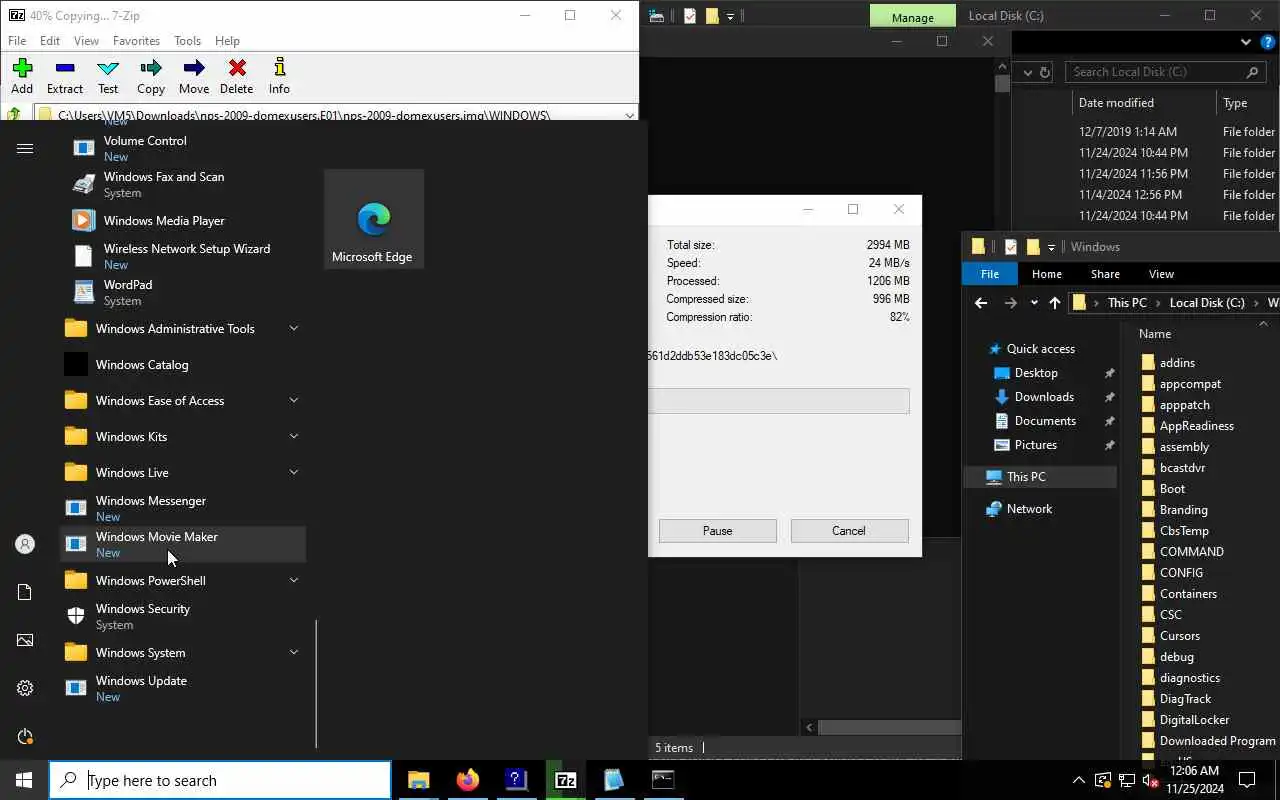The image size is (1280, 800).
Task: Open 7-Zip address path dropdown
Action: click(629, 115)
